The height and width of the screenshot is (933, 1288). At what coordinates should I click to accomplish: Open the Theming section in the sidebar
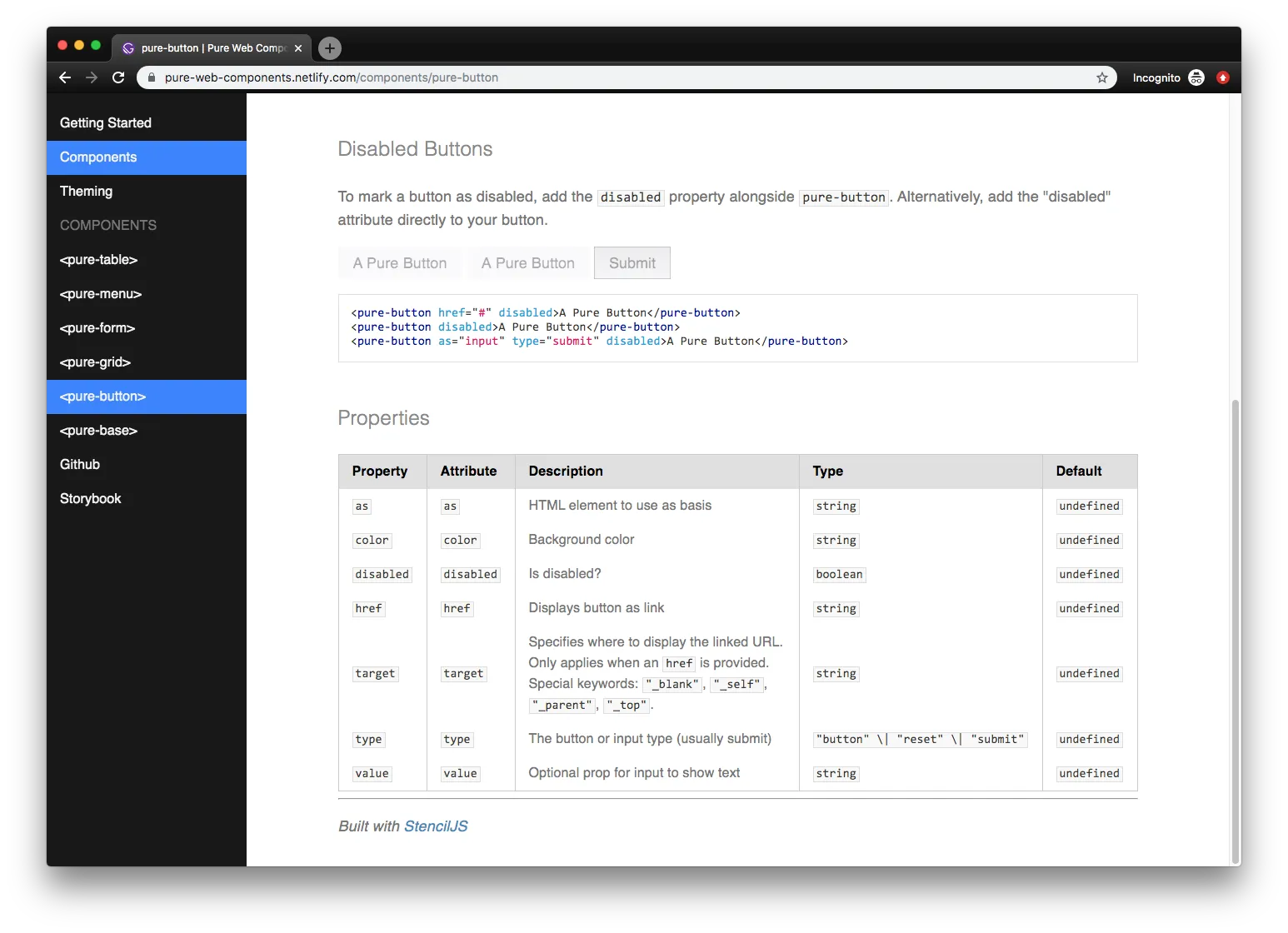click(x=86, y=191)
